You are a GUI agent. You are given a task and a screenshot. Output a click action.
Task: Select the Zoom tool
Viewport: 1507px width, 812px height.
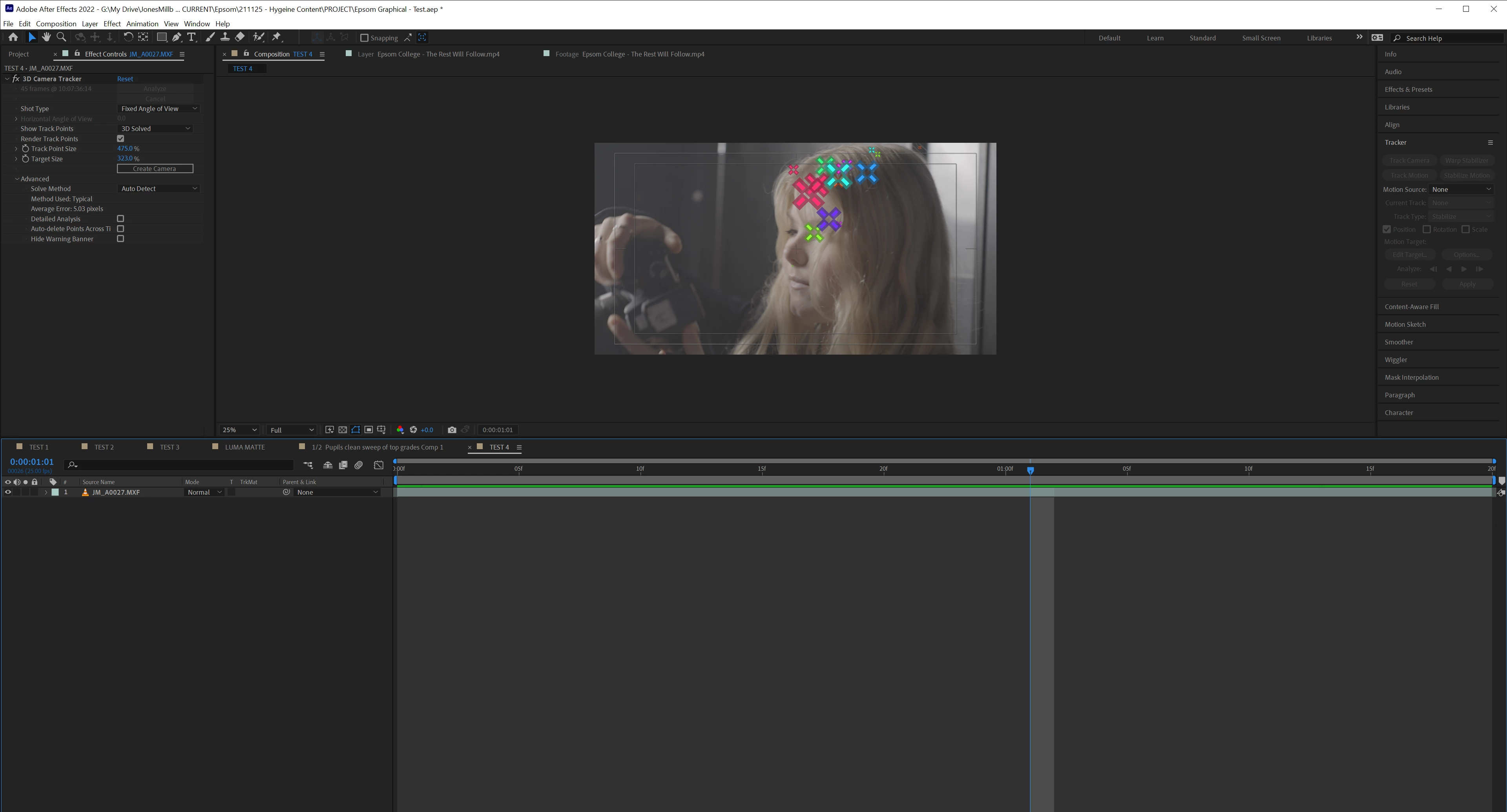(61, 37)
